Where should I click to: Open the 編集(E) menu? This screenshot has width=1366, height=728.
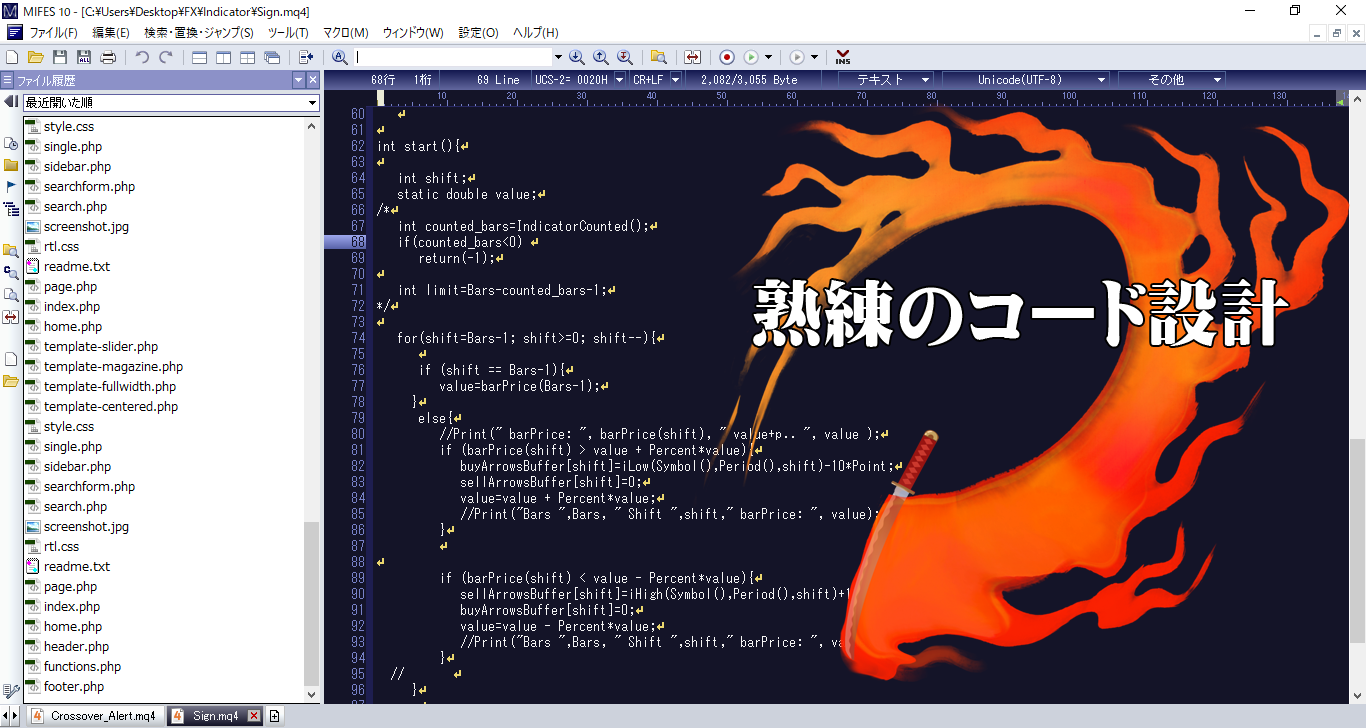click(x=111, y=33)
